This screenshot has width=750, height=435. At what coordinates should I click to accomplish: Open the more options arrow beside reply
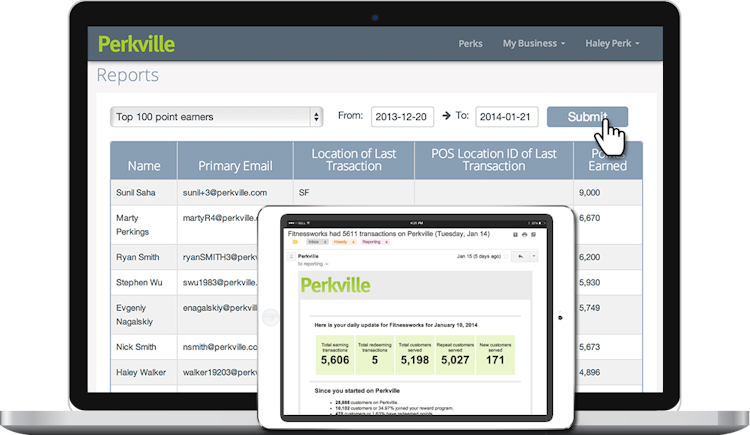point(534,257)
